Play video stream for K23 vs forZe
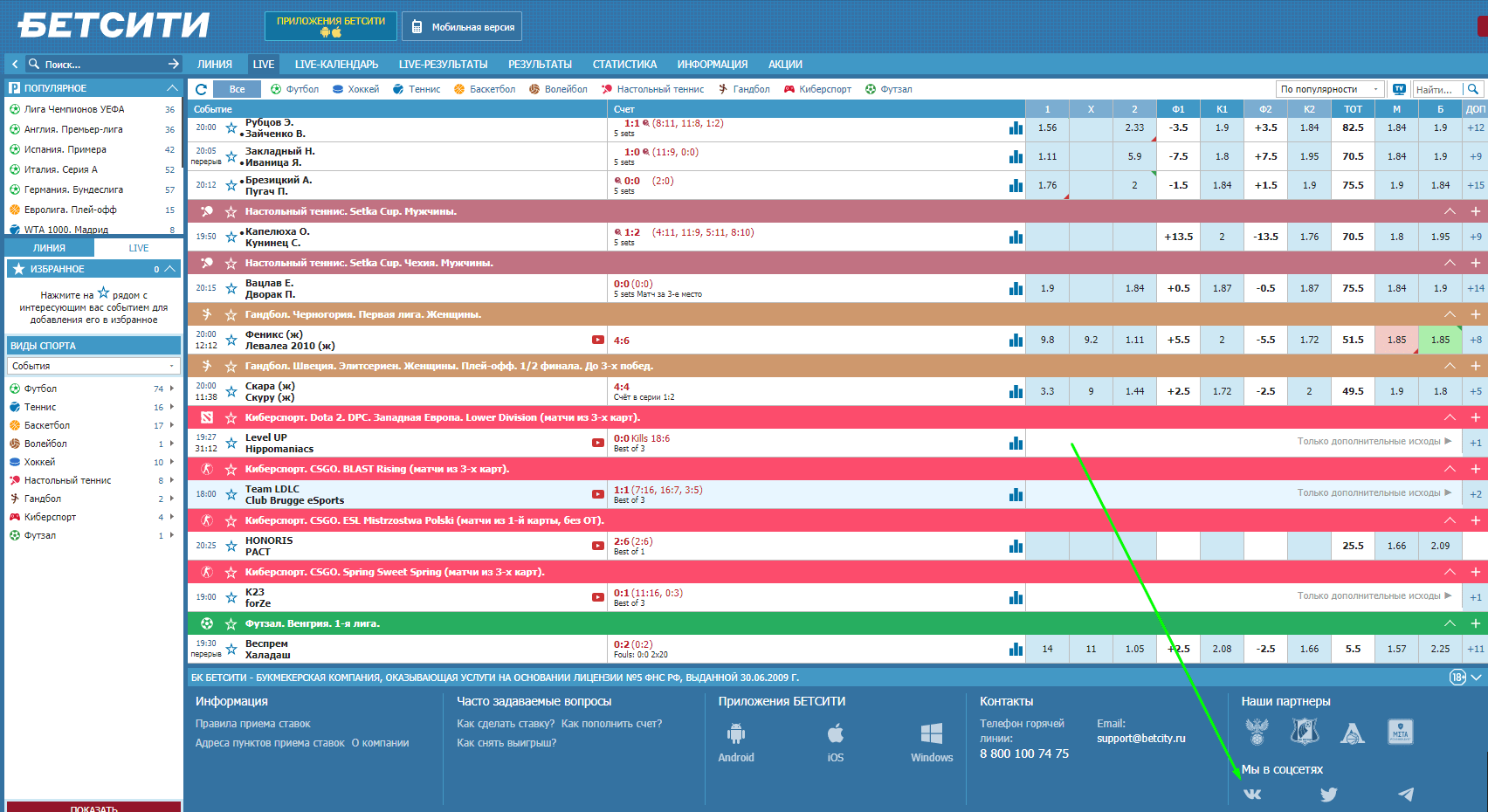Screen dimensions: 1488x812 click(598, 597)
